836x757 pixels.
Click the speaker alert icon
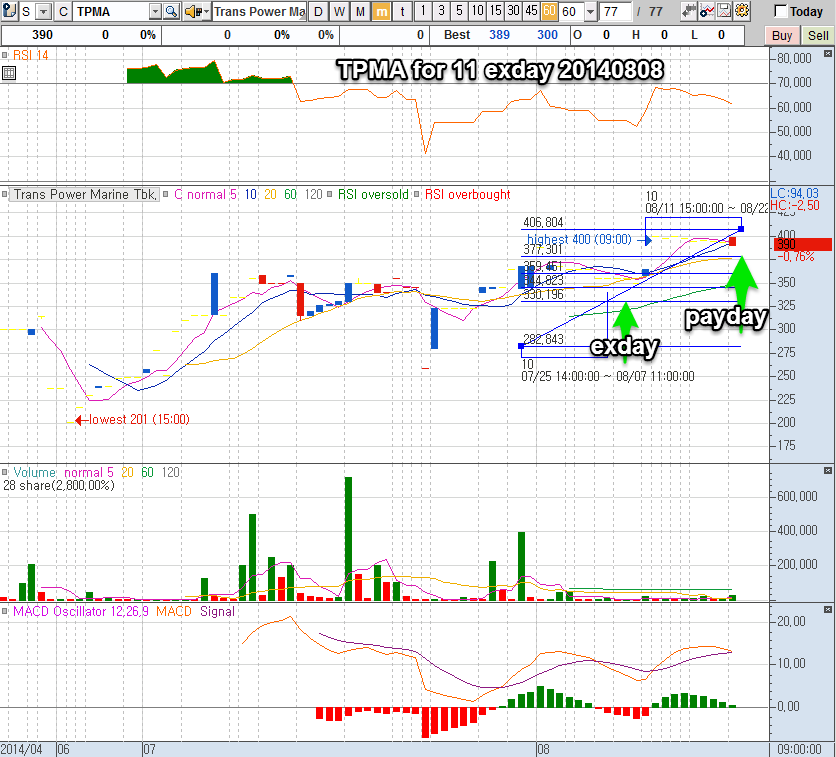192,11
